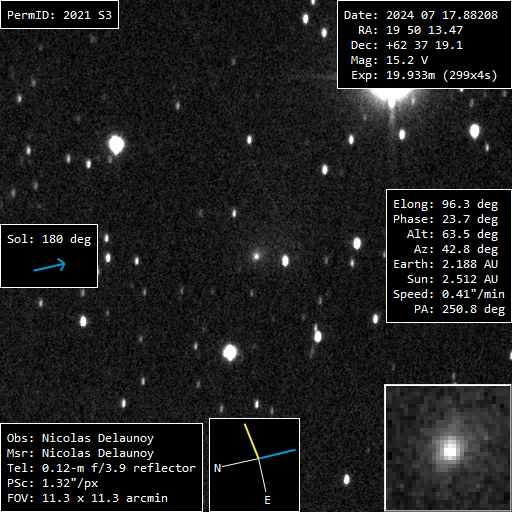Viewport: 512px width, 512px height.
Task: Click the comet nucleus at image center
Action: [x=256, y=256]
